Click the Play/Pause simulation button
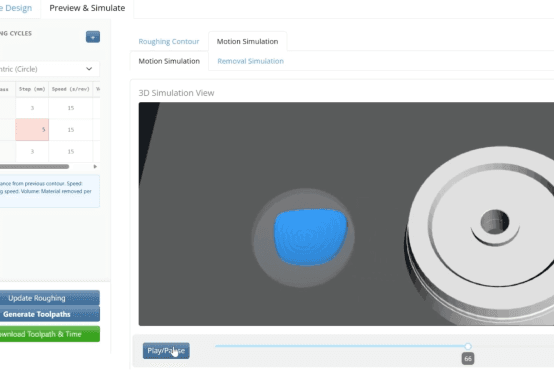 [166, 351]
